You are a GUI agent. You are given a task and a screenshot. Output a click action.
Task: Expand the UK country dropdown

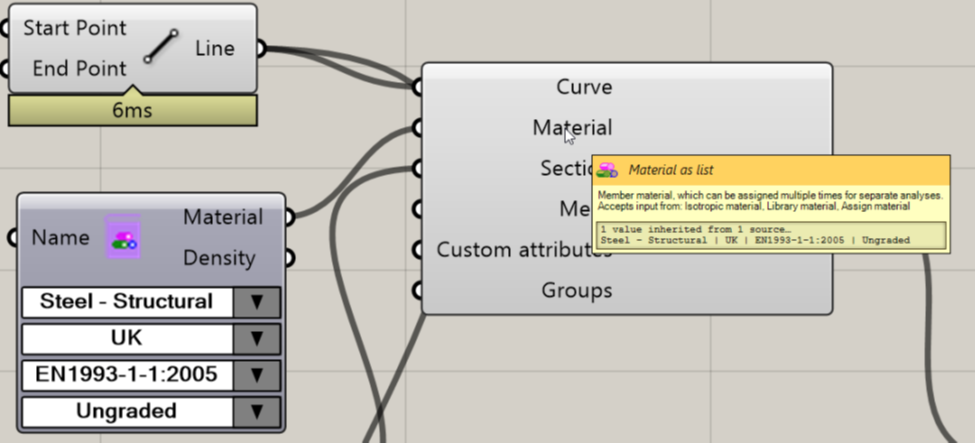click(x=258, y=339)
